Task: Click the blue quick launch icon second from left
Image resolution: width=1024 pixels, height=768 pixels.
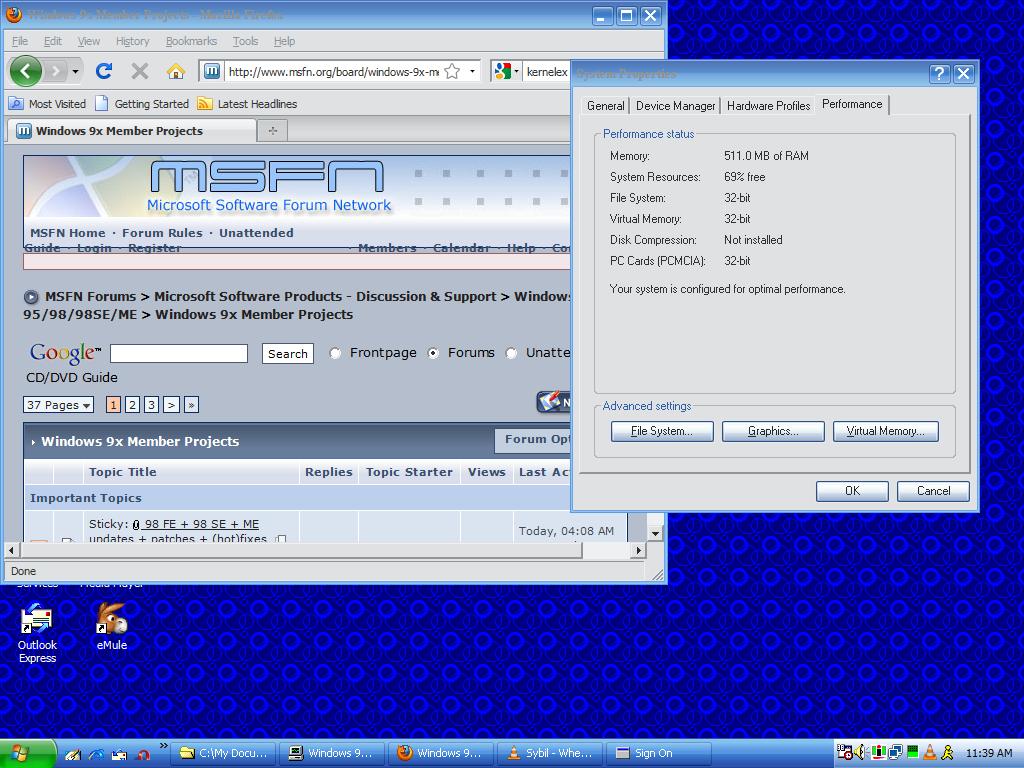Action: point(96,754)
